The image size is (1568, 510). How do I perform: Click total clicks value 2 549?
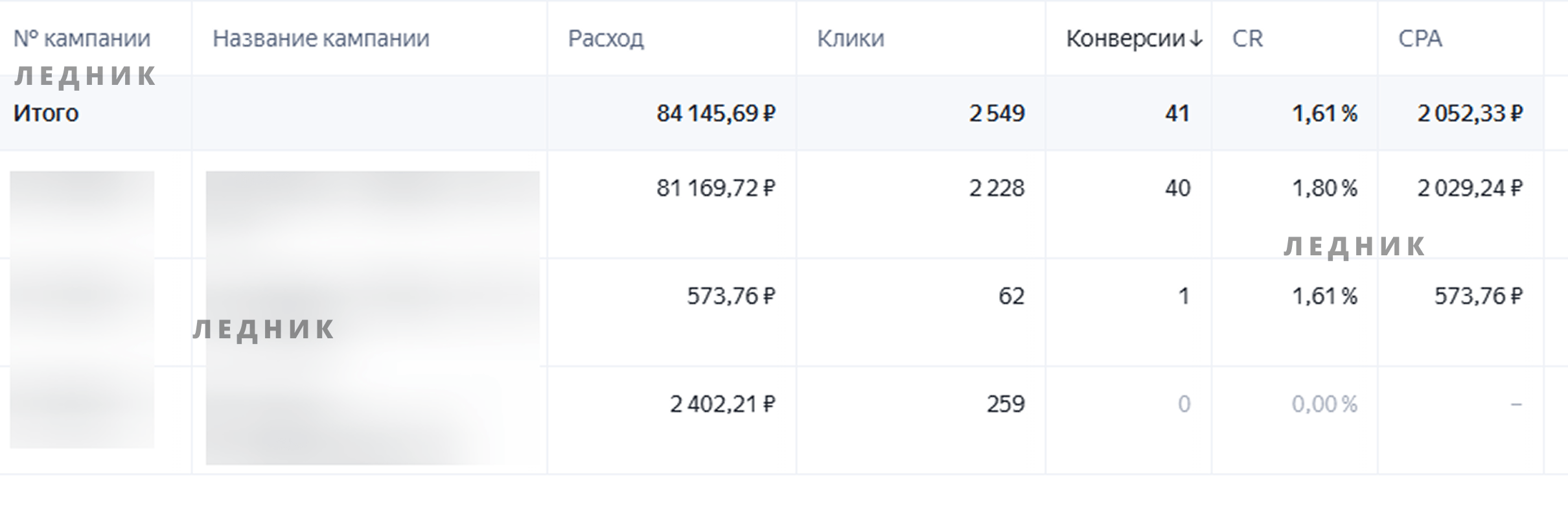pyautogui.click(x=997, y=113)
